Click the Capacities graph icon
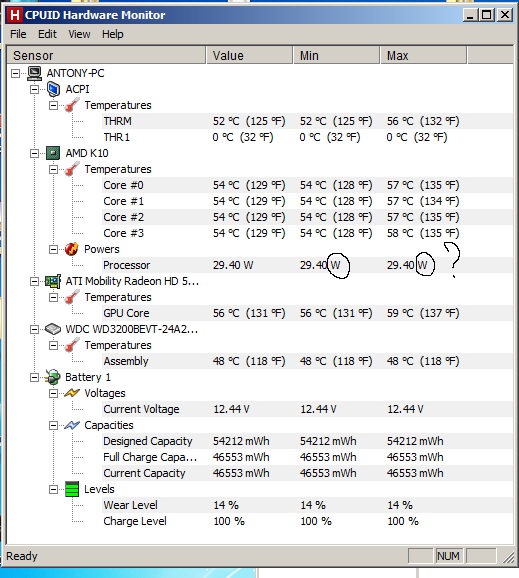This screenshot has width=519, height=578. tap(72, 425)
